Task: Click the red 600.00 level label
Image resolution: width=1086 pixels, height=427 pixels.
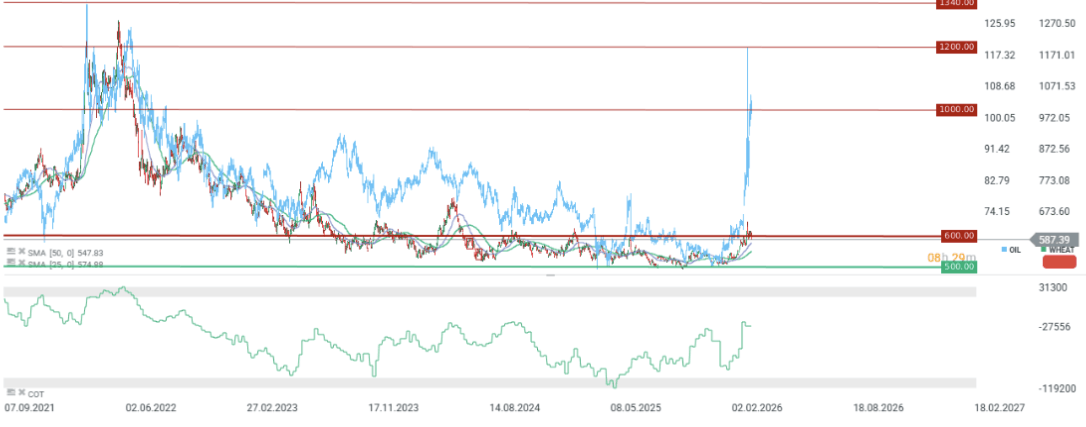Action: click(x=956, y=236)
